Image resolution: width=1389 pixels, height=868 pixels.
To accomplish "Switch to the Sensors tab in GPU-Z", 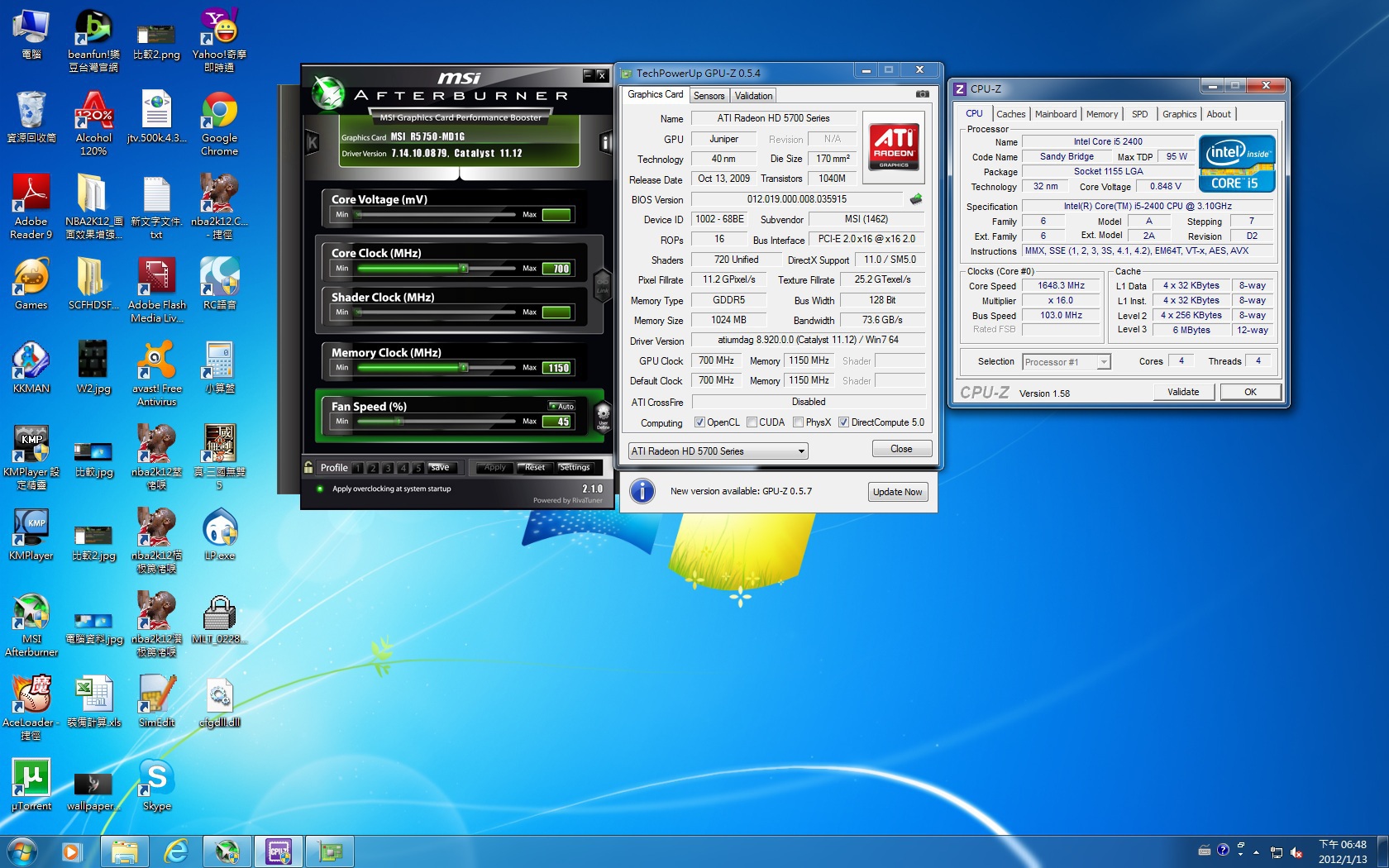I will coord(709,96).
